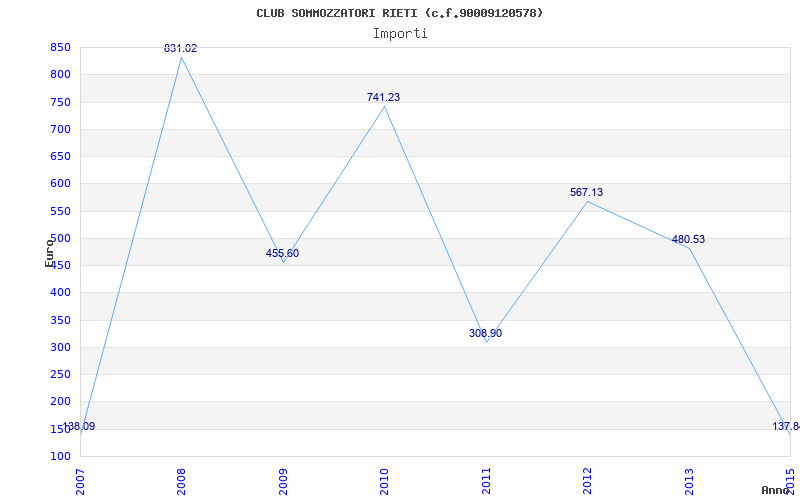
Task: Click the y-axis value 200
Action: [60, 402]
